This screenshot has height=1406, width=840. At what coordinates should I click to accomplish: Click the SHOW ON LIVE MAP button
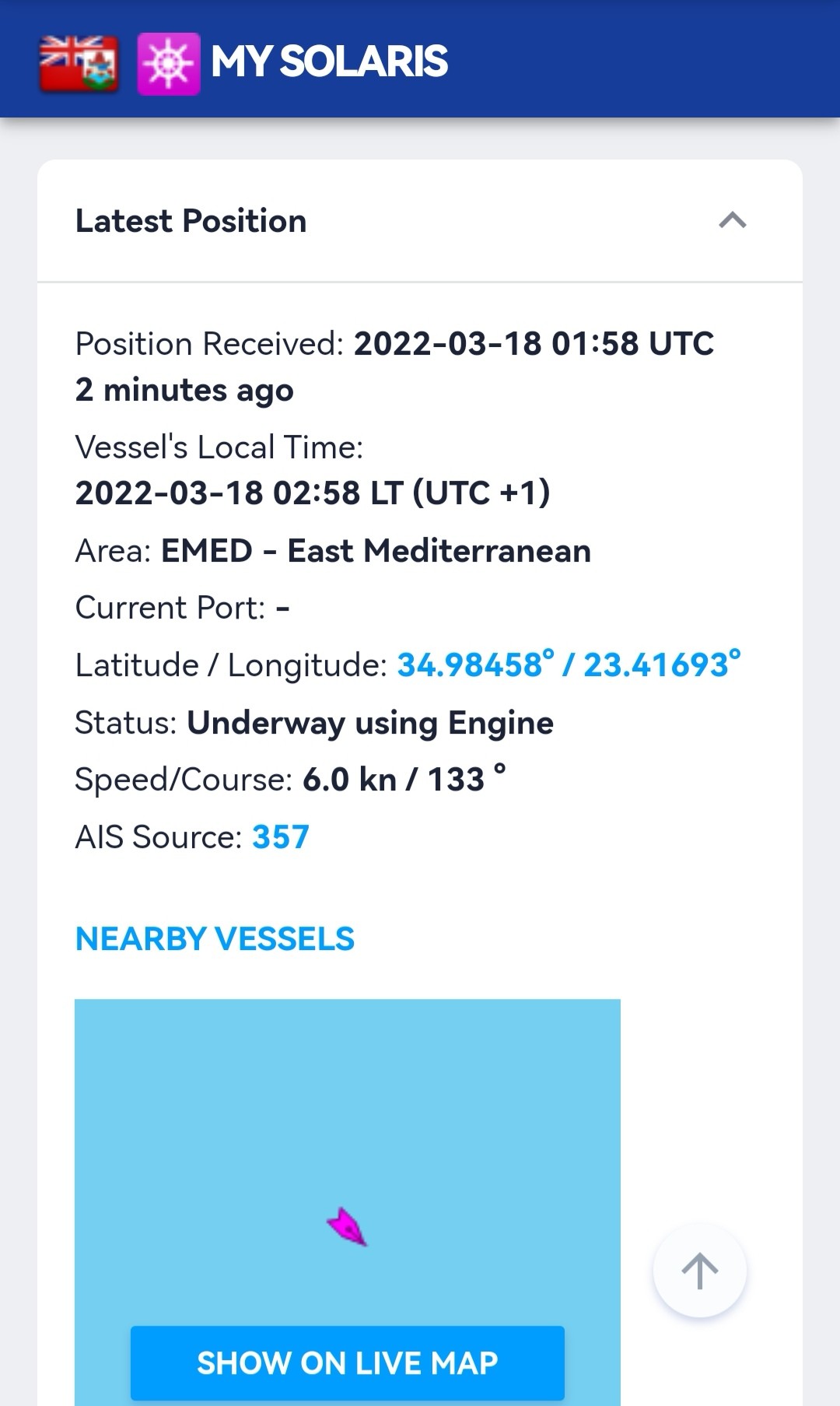(x=348, y=1363)
